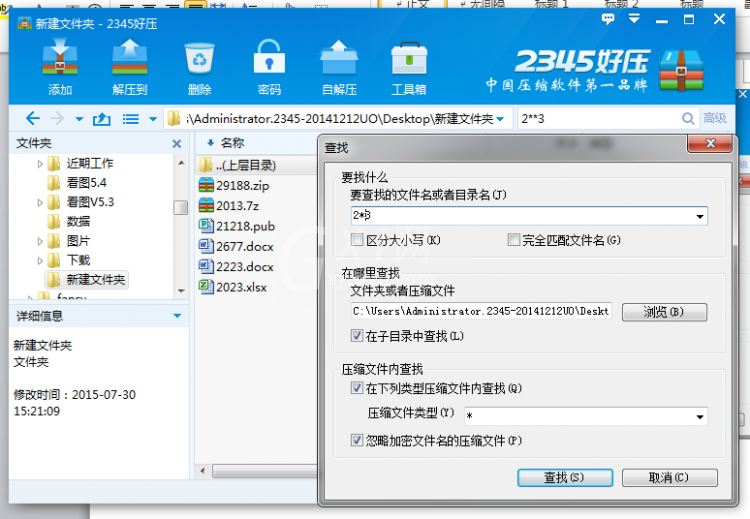
Task: Click the 浏览(B) browse button
Action: (664, 312)
